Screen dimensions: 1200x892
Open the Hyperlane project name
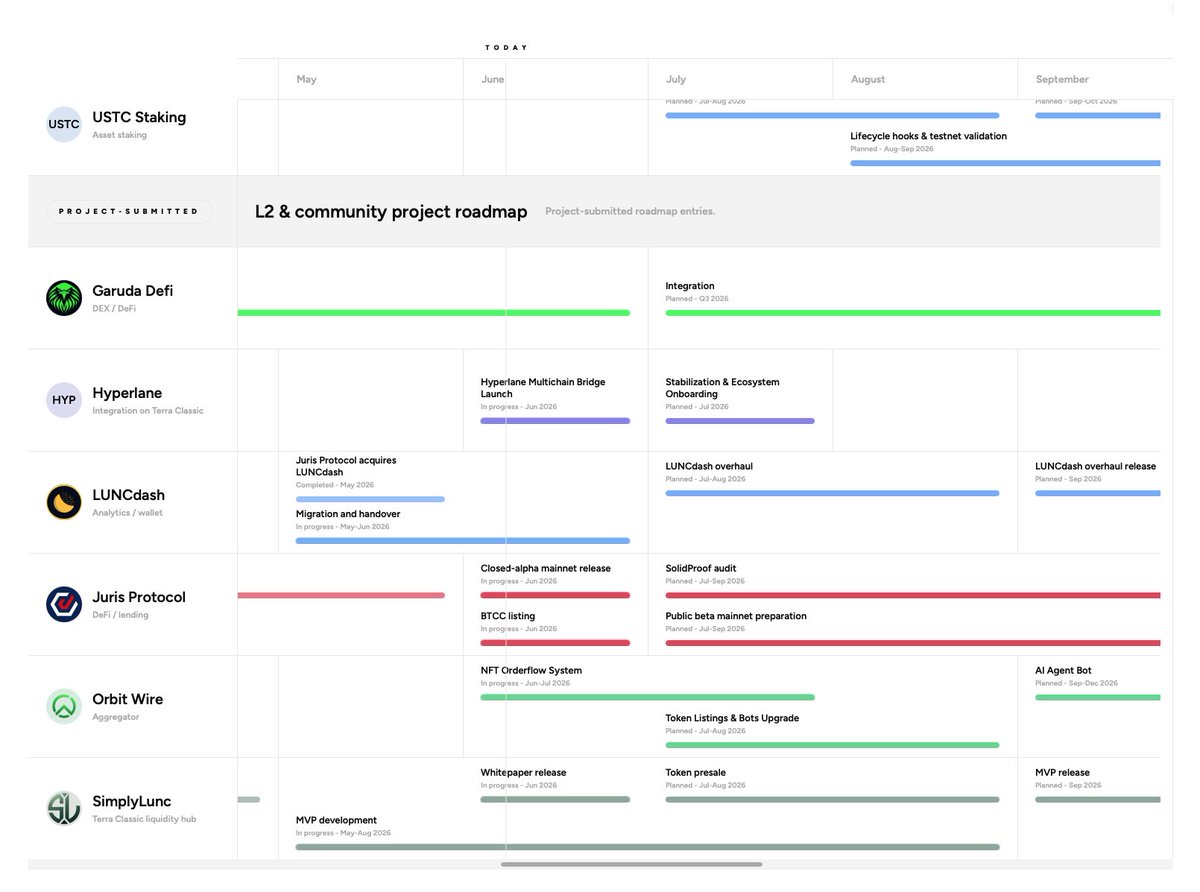tap(127, 393)
